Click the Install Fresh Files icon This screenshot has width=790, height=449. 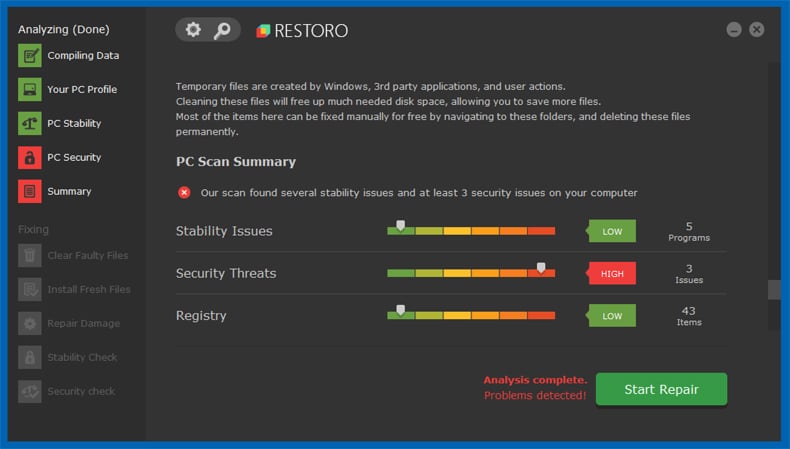(x=30, y=289)
